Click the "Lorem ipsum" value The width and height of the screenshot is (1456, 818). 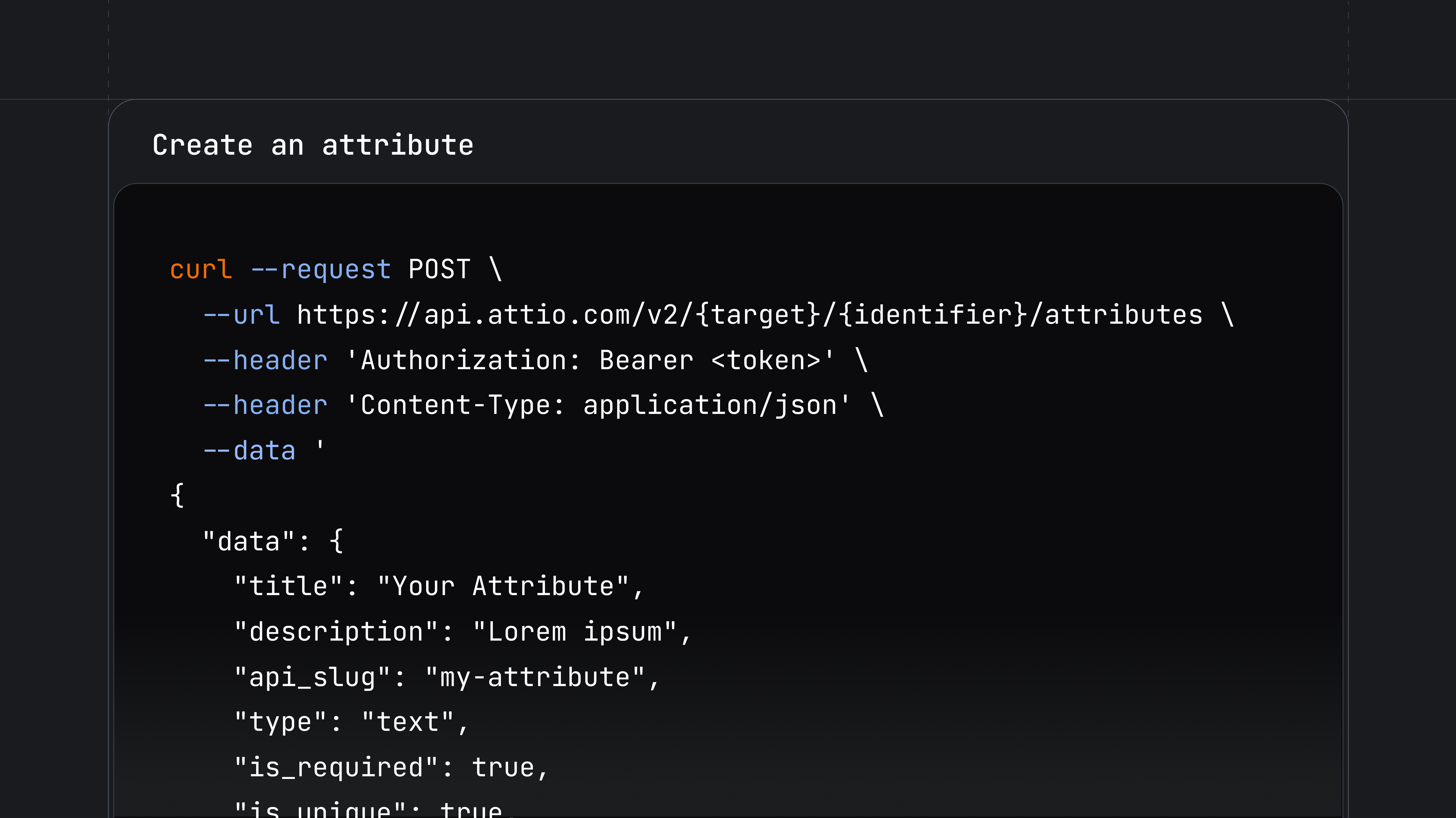574,632
